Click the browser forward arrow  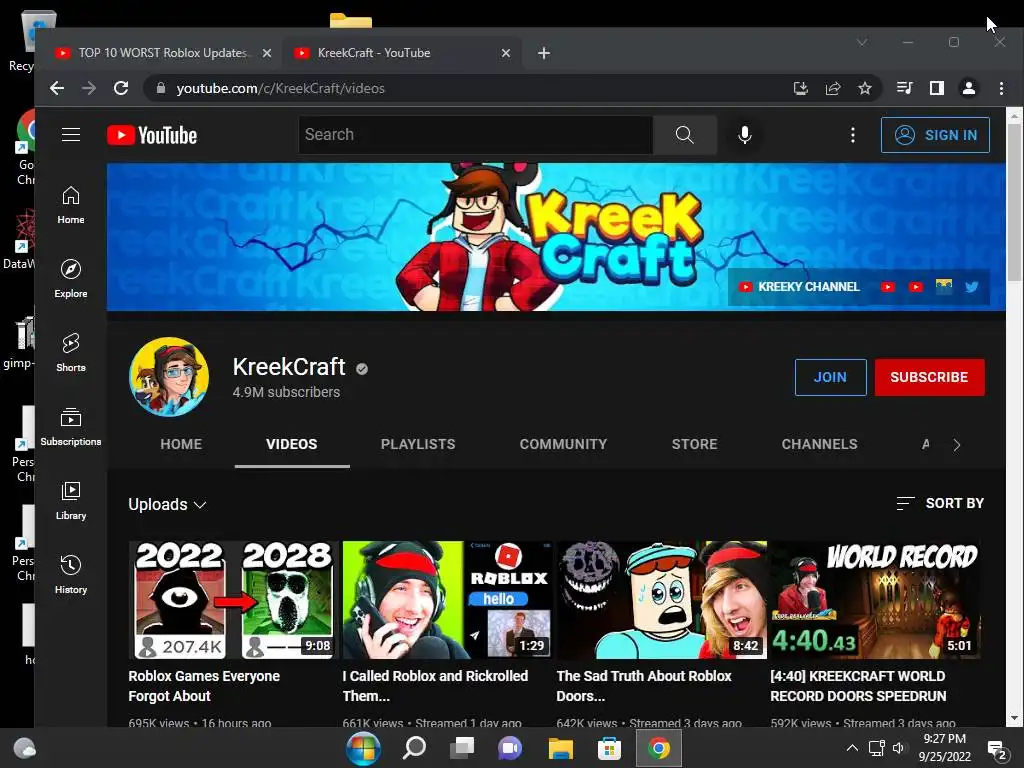click(x=89, y=88)
